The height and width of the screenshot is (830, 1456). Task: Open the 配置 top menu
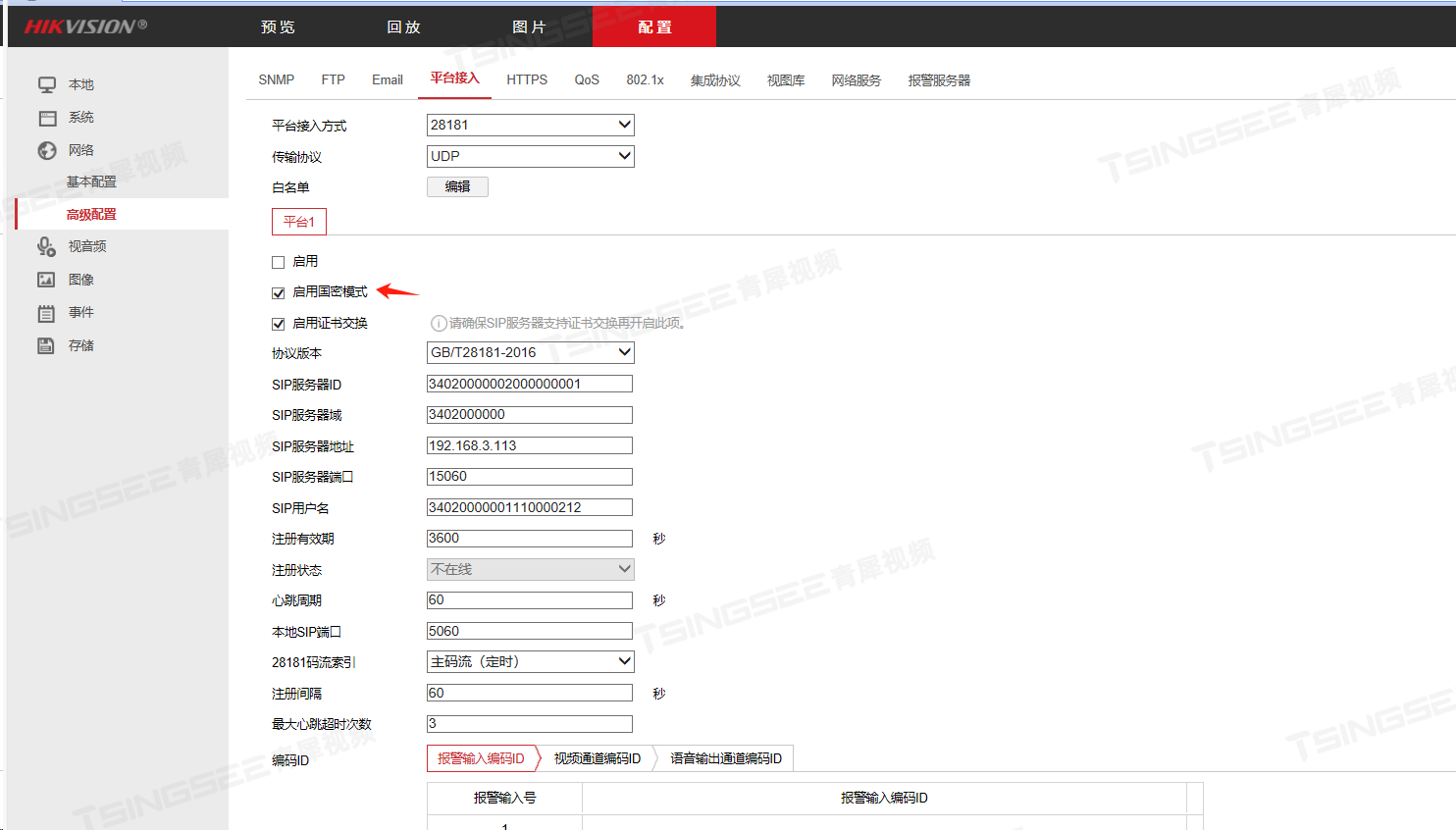tap(654, 27)
